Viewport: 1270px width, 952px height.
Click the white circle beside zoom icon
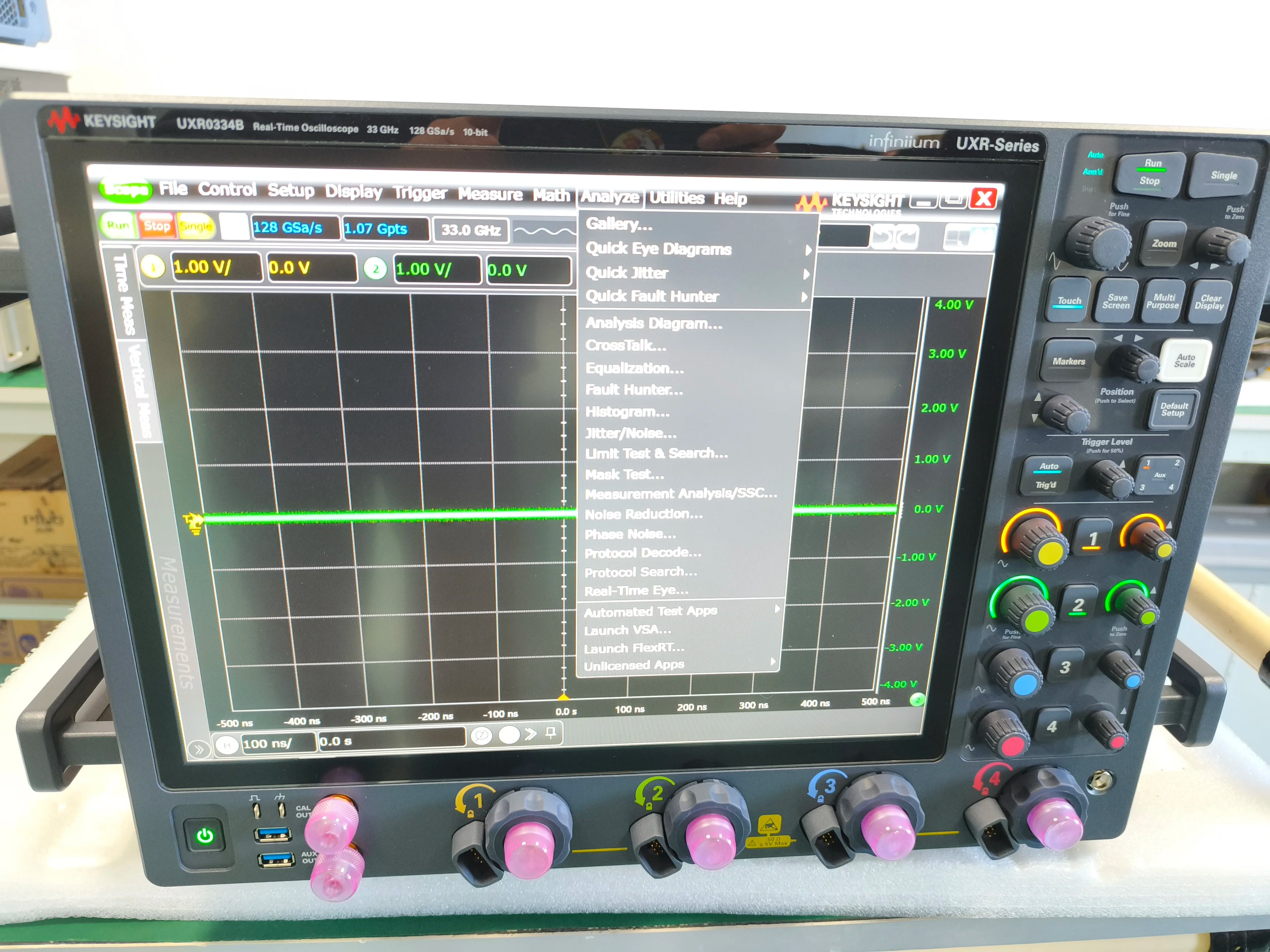coord(509,734)
